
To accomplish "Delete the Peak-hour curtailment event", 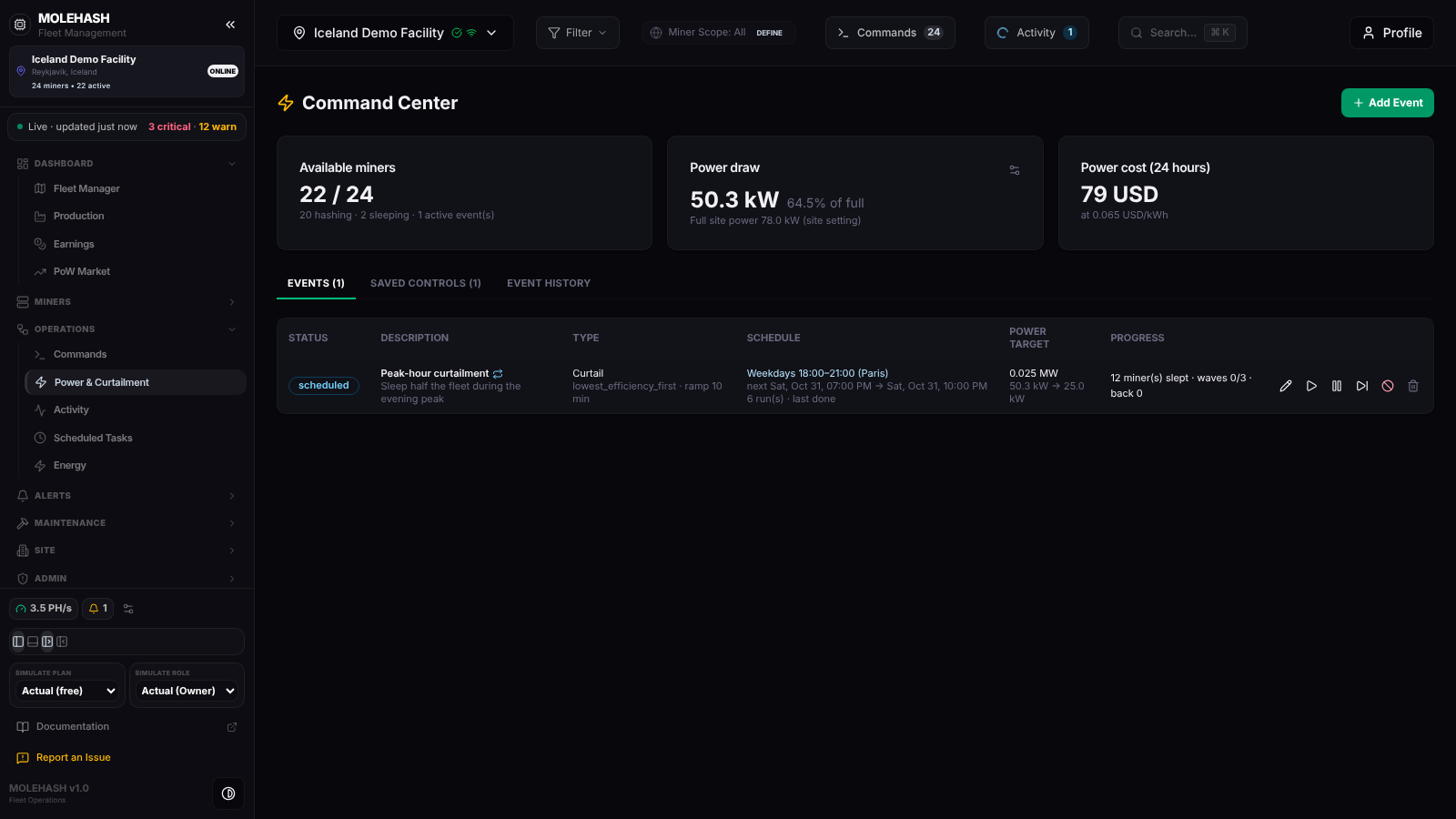I will tap(1413, 386).
